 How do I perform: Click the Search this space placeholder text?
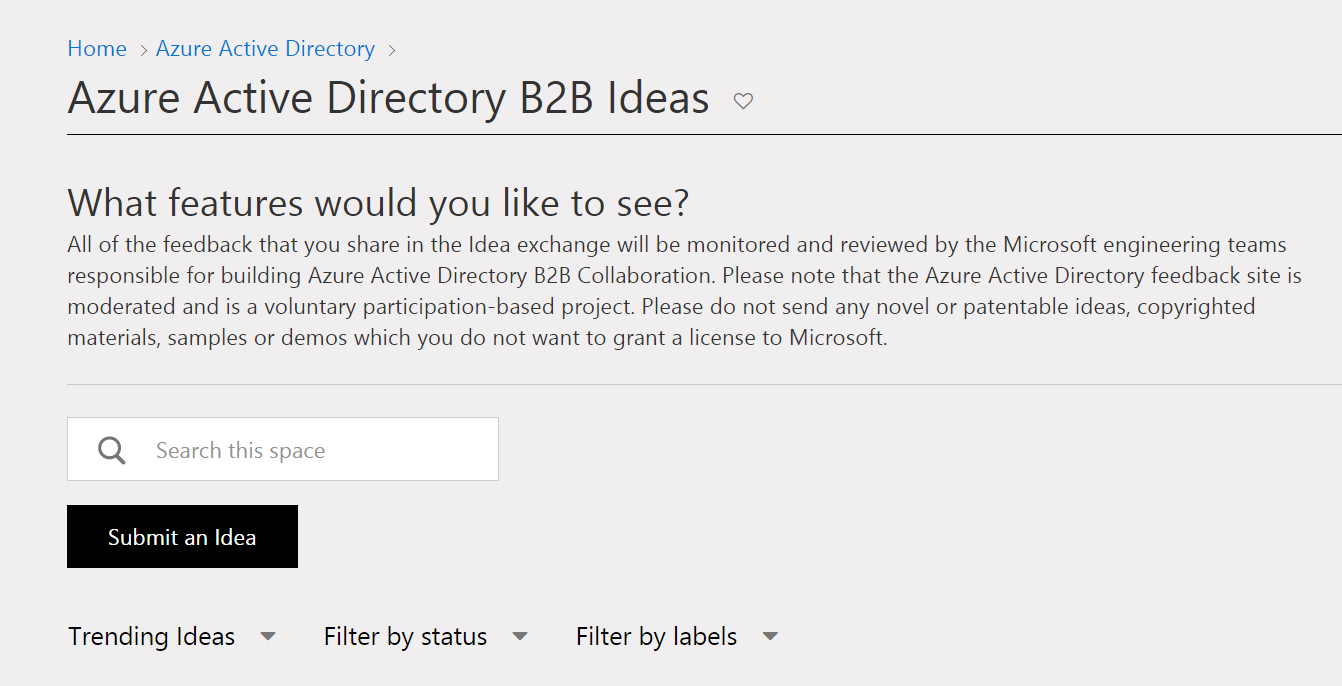(x=240, y=449)
